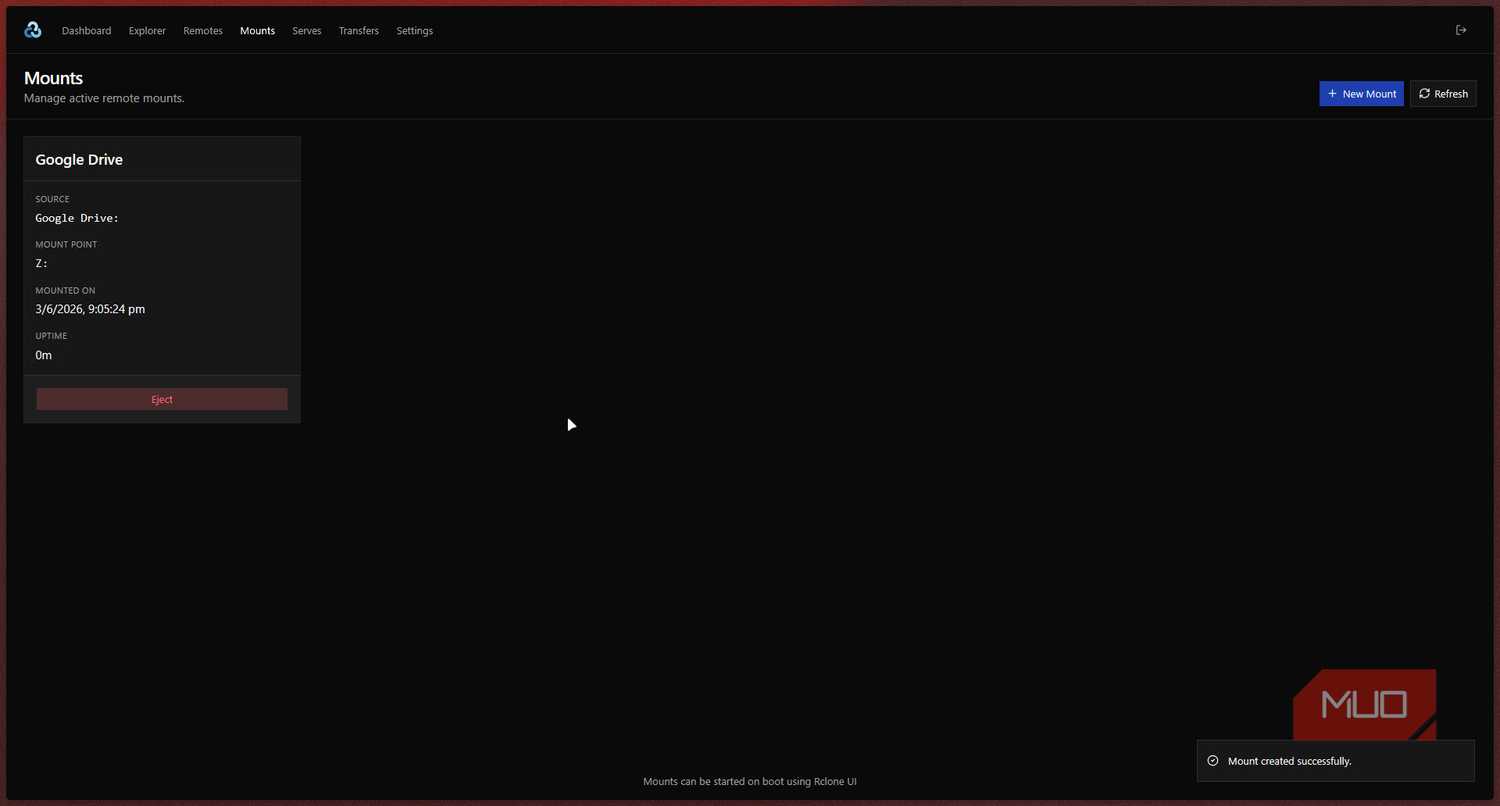1500x806 pixels.
Task: Click the logout icon in the header
Action: [x=1461, y=30]
